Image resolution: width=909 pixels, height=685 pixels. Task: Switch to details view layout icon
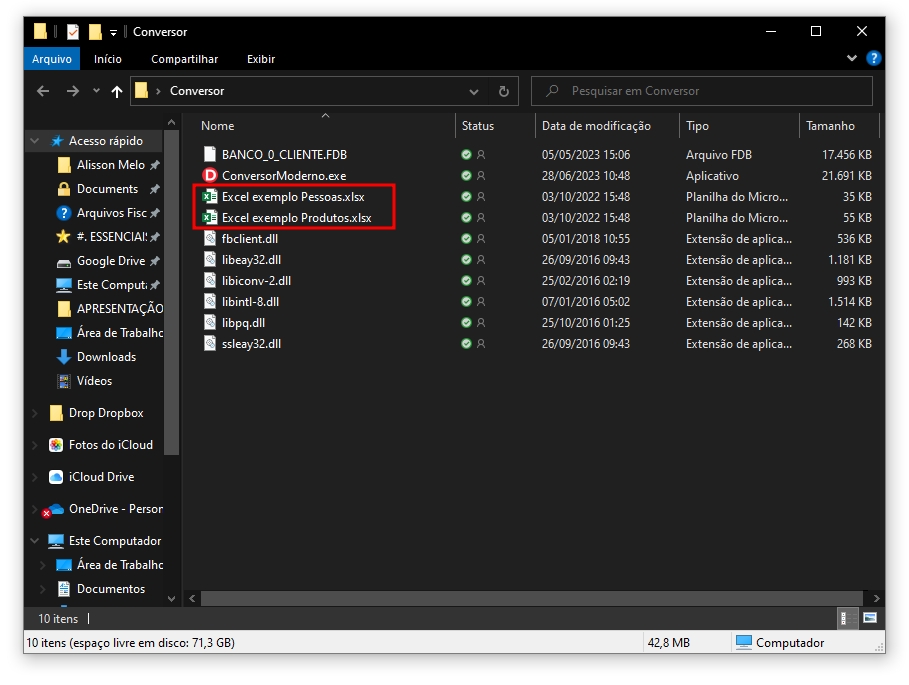(848, 618)
